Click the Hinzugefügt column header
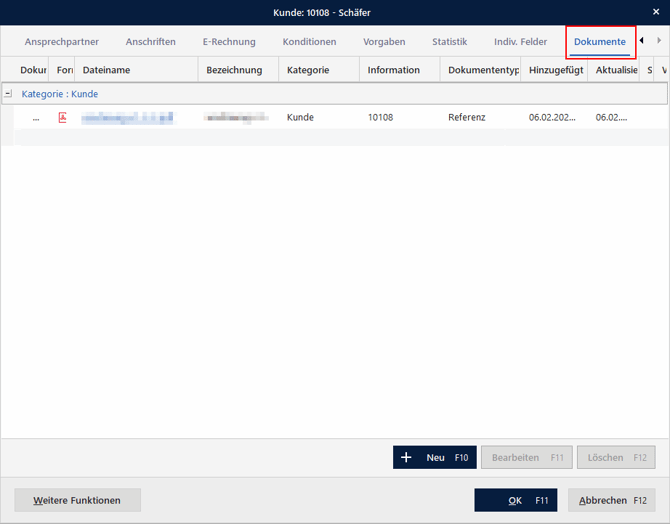Viewport: 670px width, 524px height. 555,70
